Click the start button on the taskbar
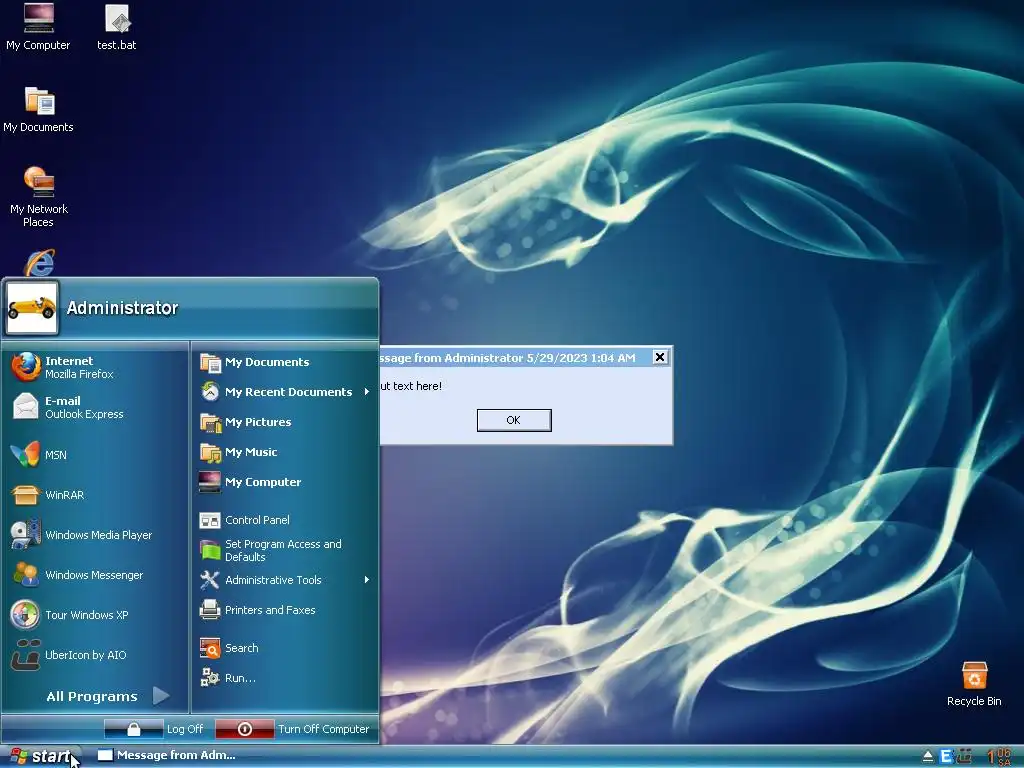The height and width of the screenshot is (768, 1024). pos(41,756)
